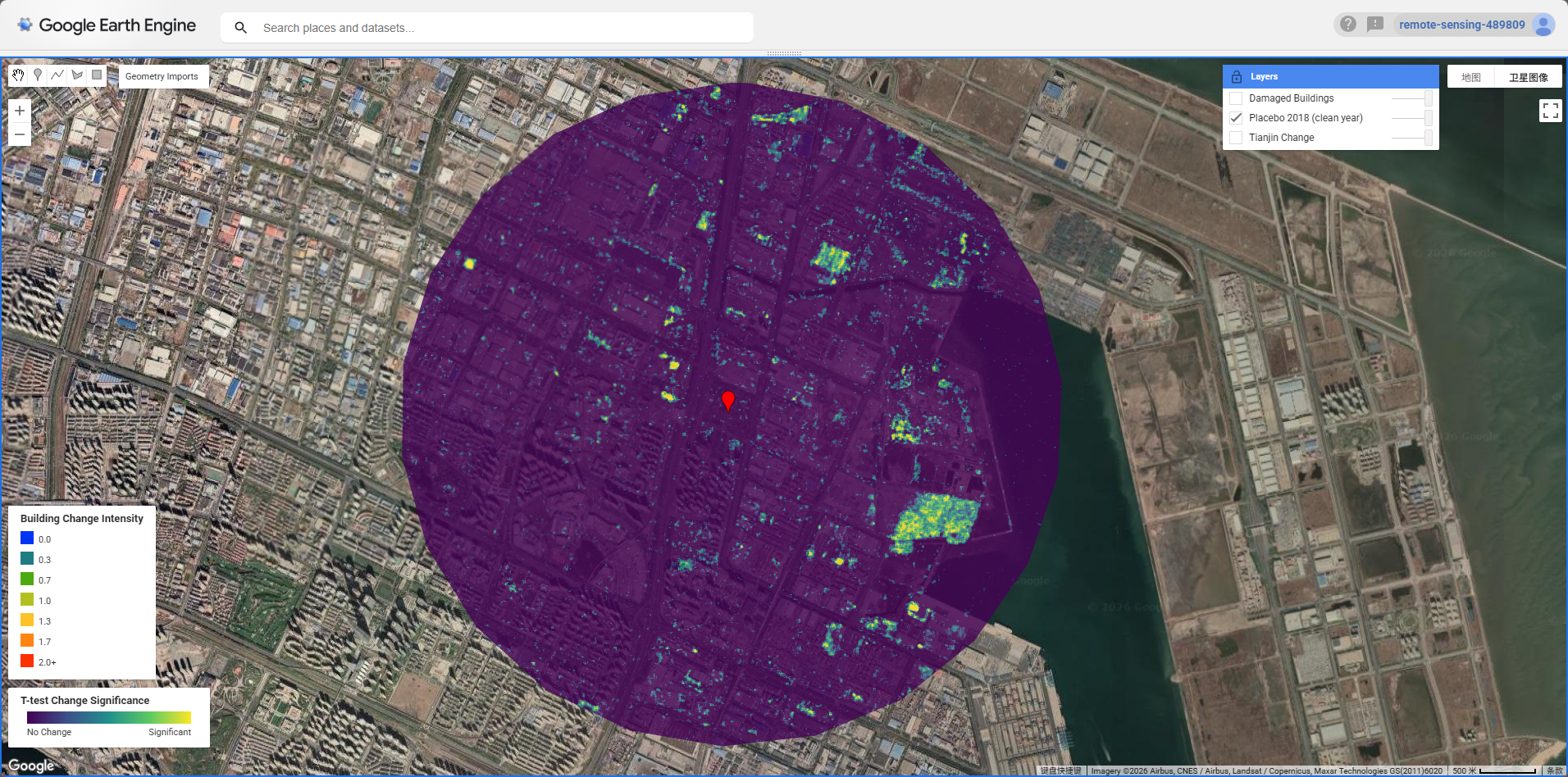
Task: Uncheck the Placebo 2018 layer
Action: click(x=1236, y=118)
